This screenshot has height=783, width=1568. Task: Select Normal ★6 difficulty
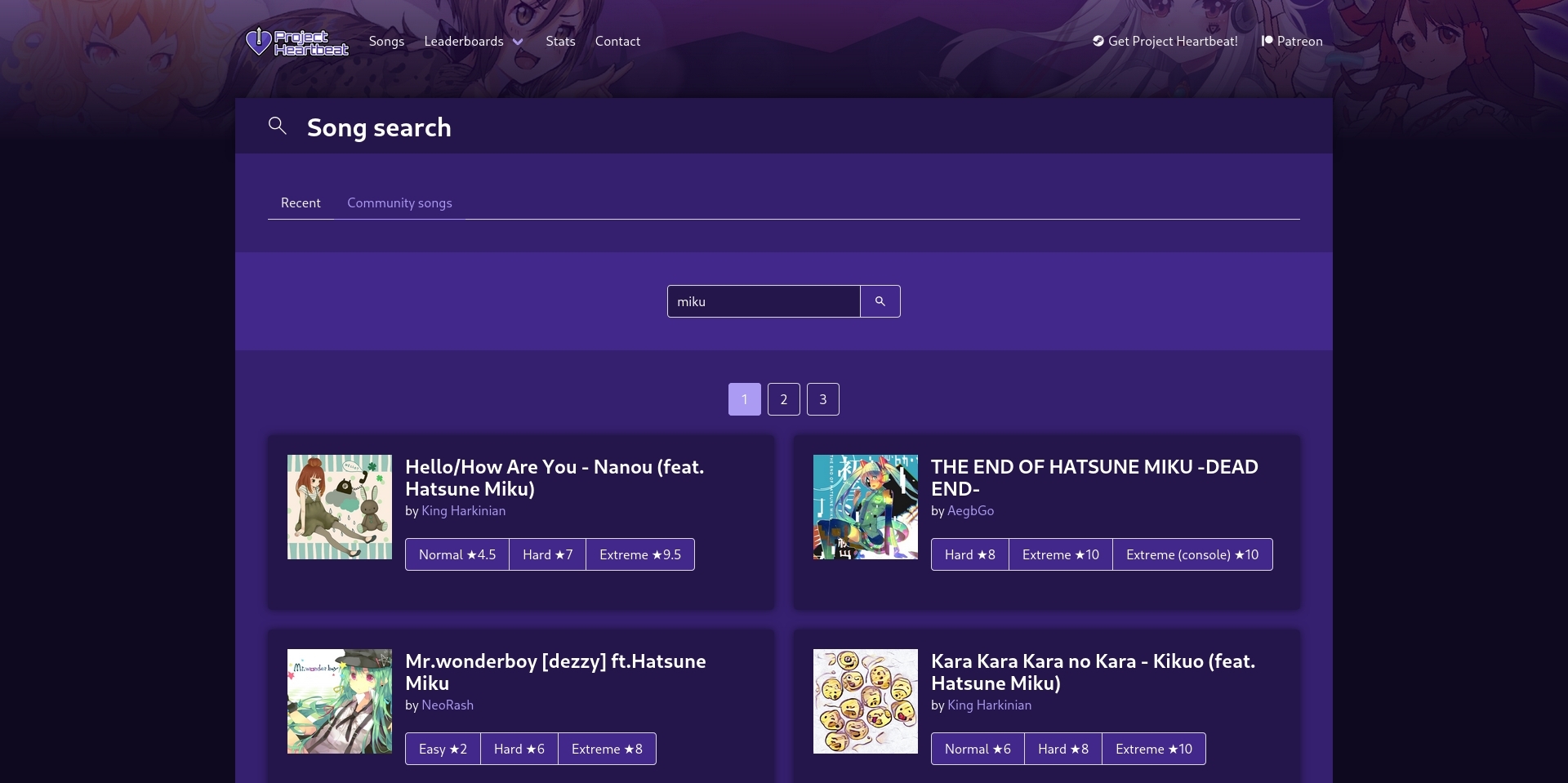978,749
